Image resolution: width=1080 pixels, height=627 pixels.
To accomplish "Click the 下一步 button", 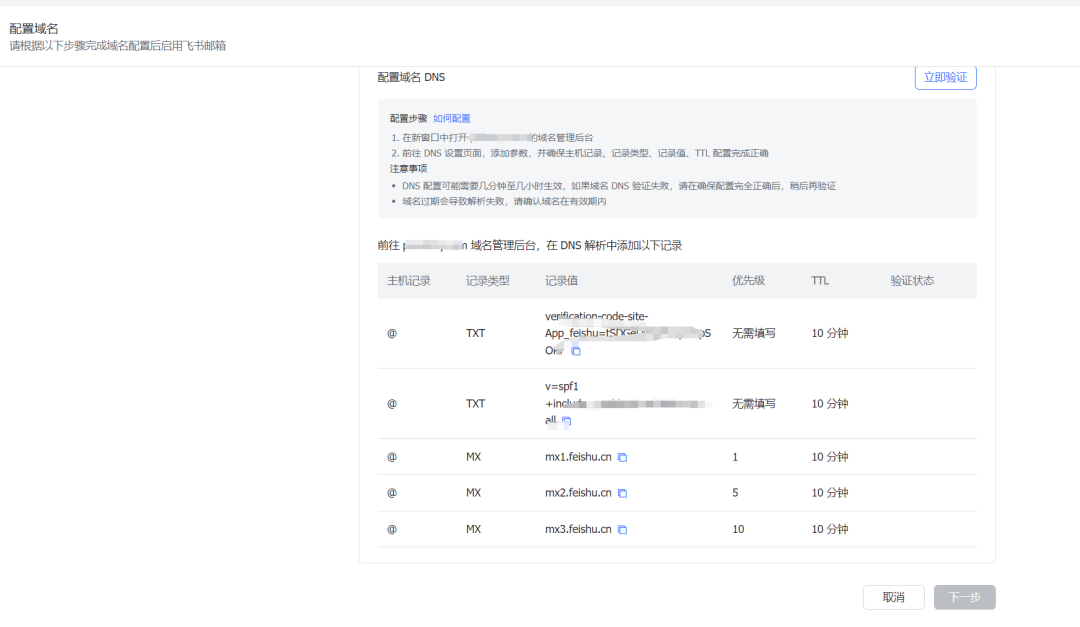I will [964, 597].
